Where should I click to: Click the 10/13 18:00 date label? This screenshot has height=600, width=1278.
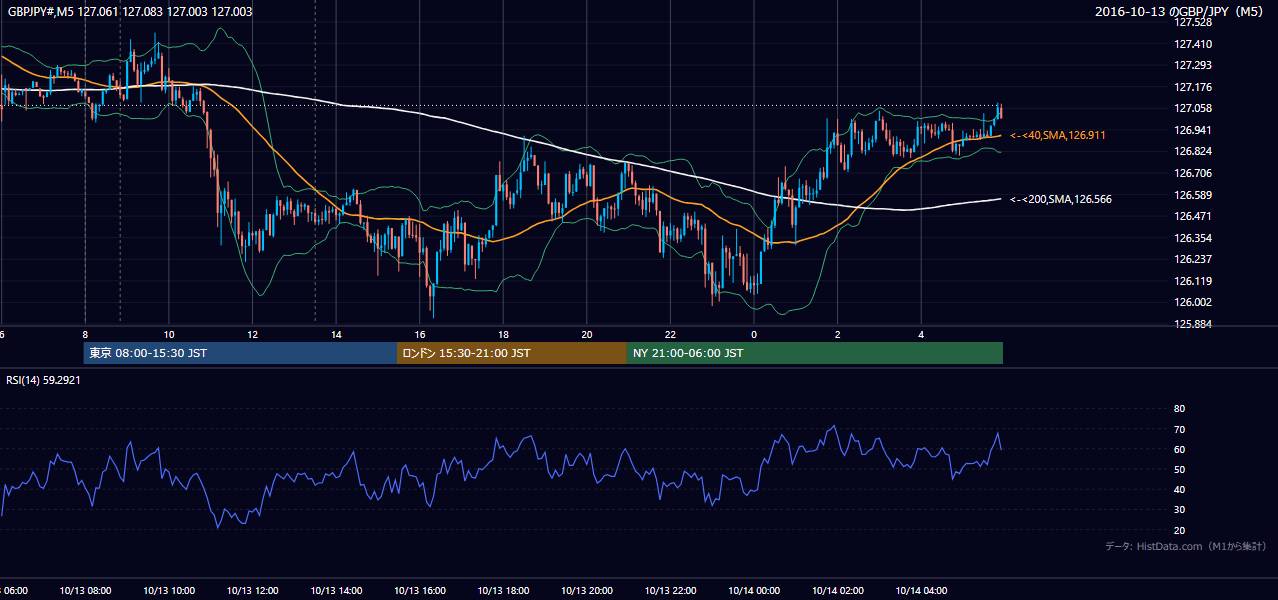pyautogui.click(x=504, y=591)
